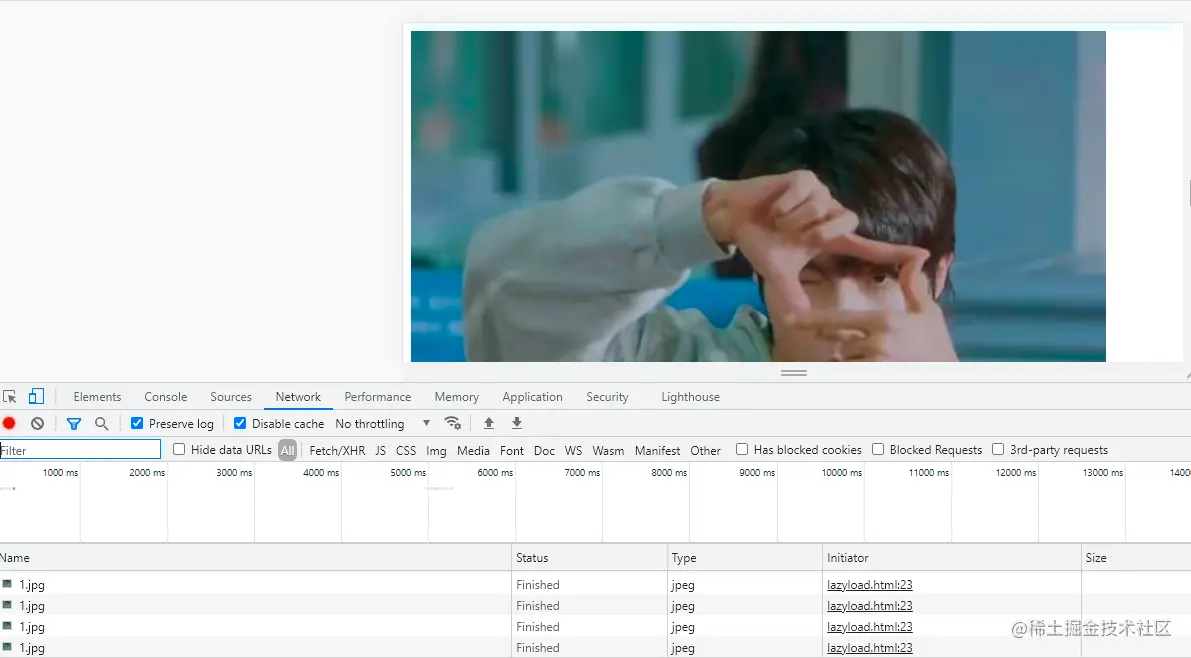Open the Memory tab

456,397
